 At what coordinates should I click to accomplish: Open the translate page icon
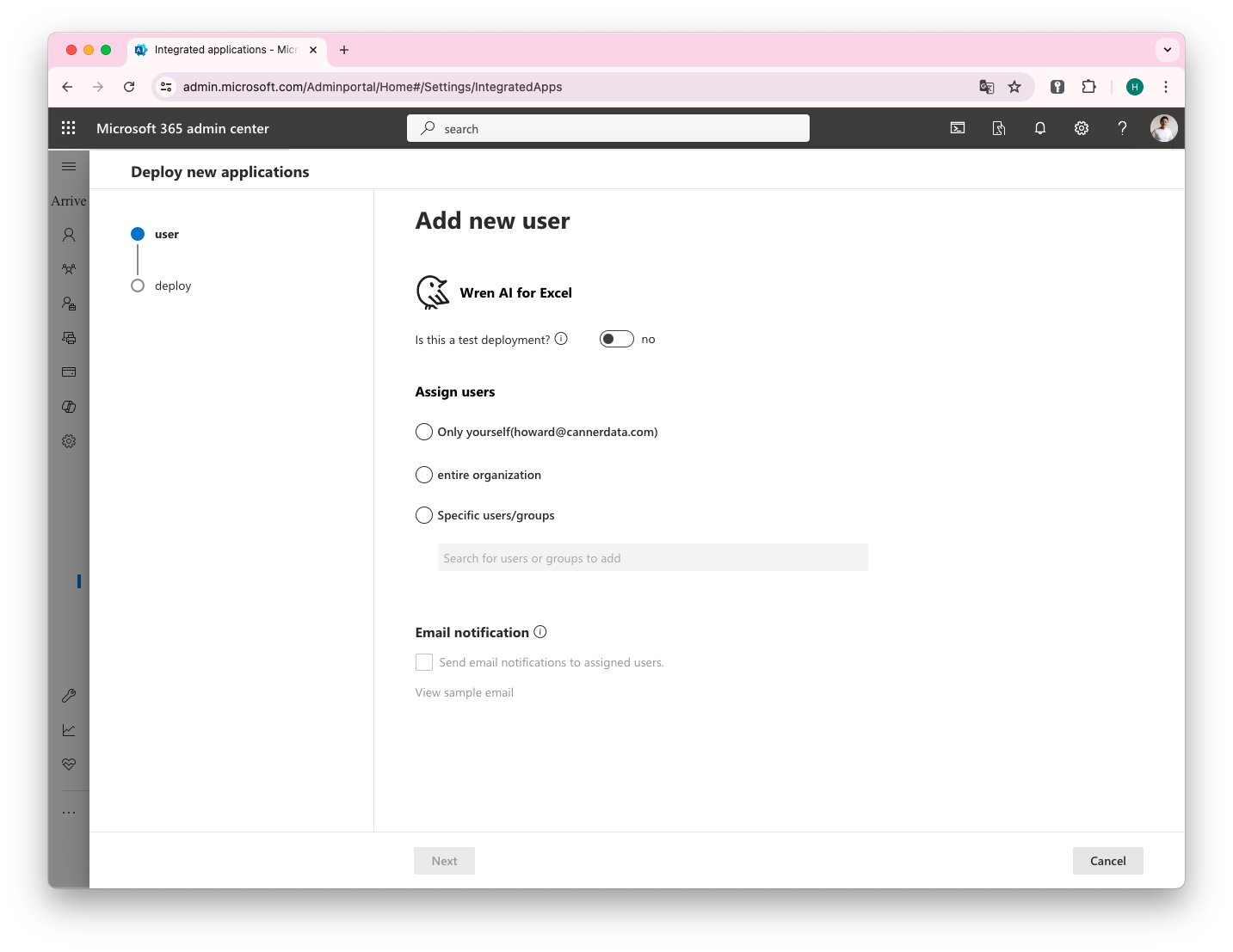tap(987, 87)
